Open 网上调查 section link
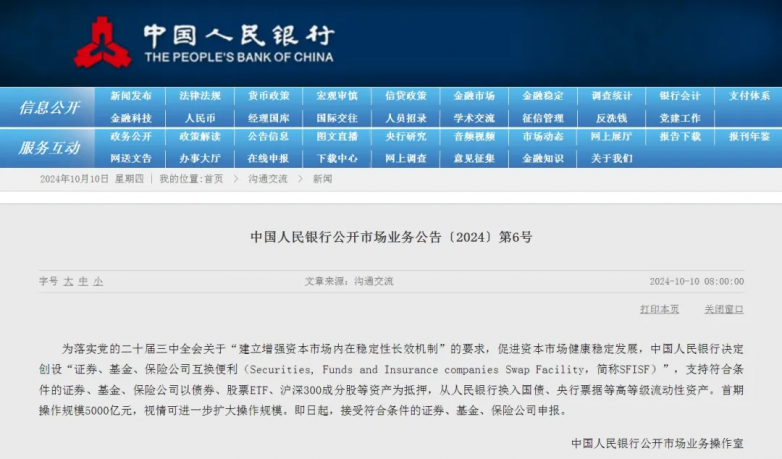The image size is (782, 459). [405, 159]
